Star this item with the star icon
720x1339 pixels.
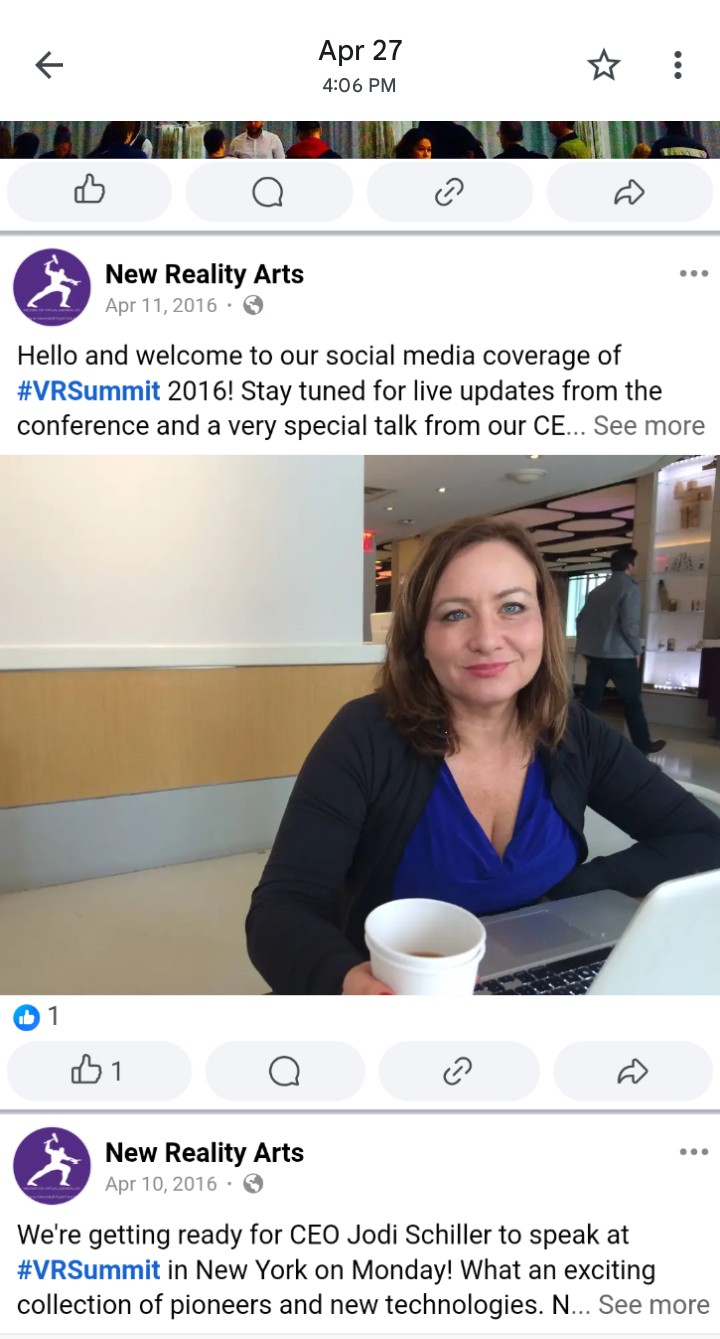[603, 66]
